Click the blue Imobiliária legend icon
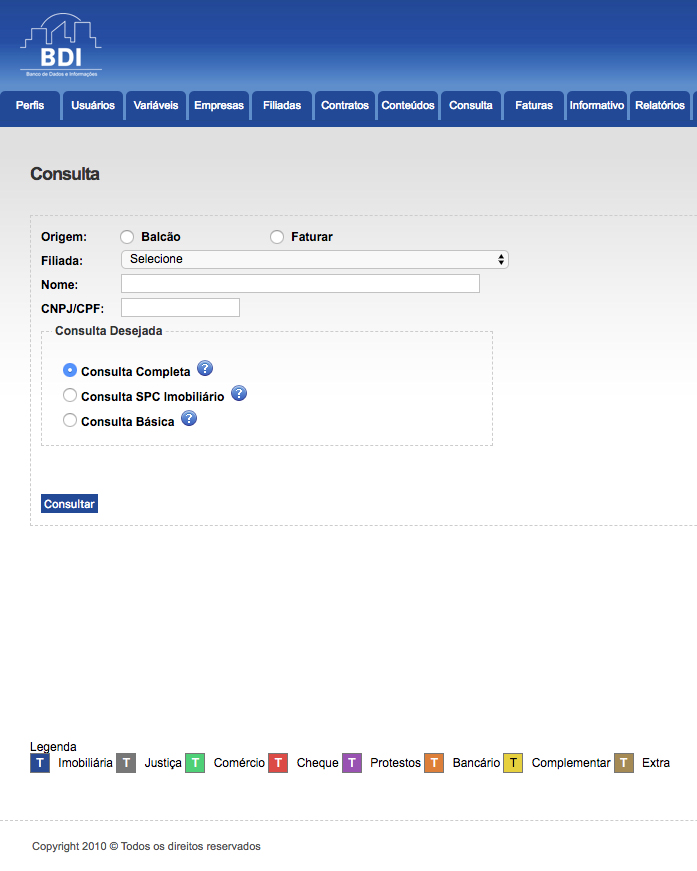Viewport: 697px width, 871px height. tap(40, 763)
